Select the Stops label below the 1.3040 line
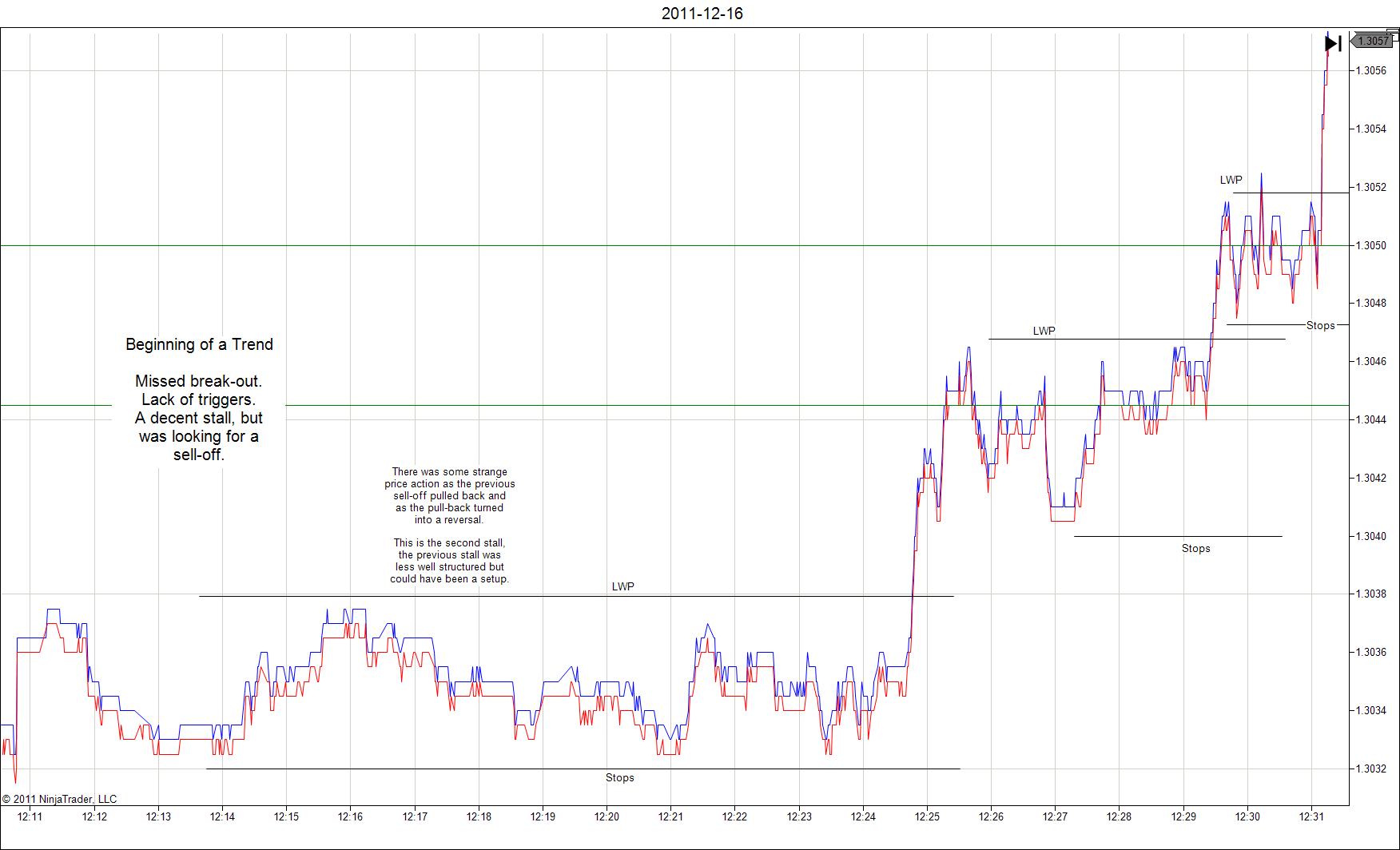Screen dimensions: 1400x850 tap(1196, 548)
